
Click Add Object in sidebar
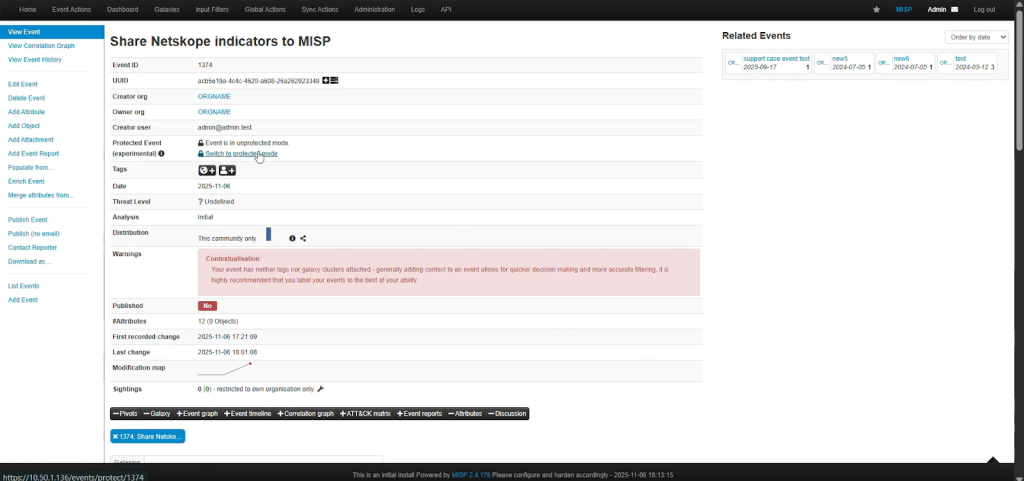24,126
